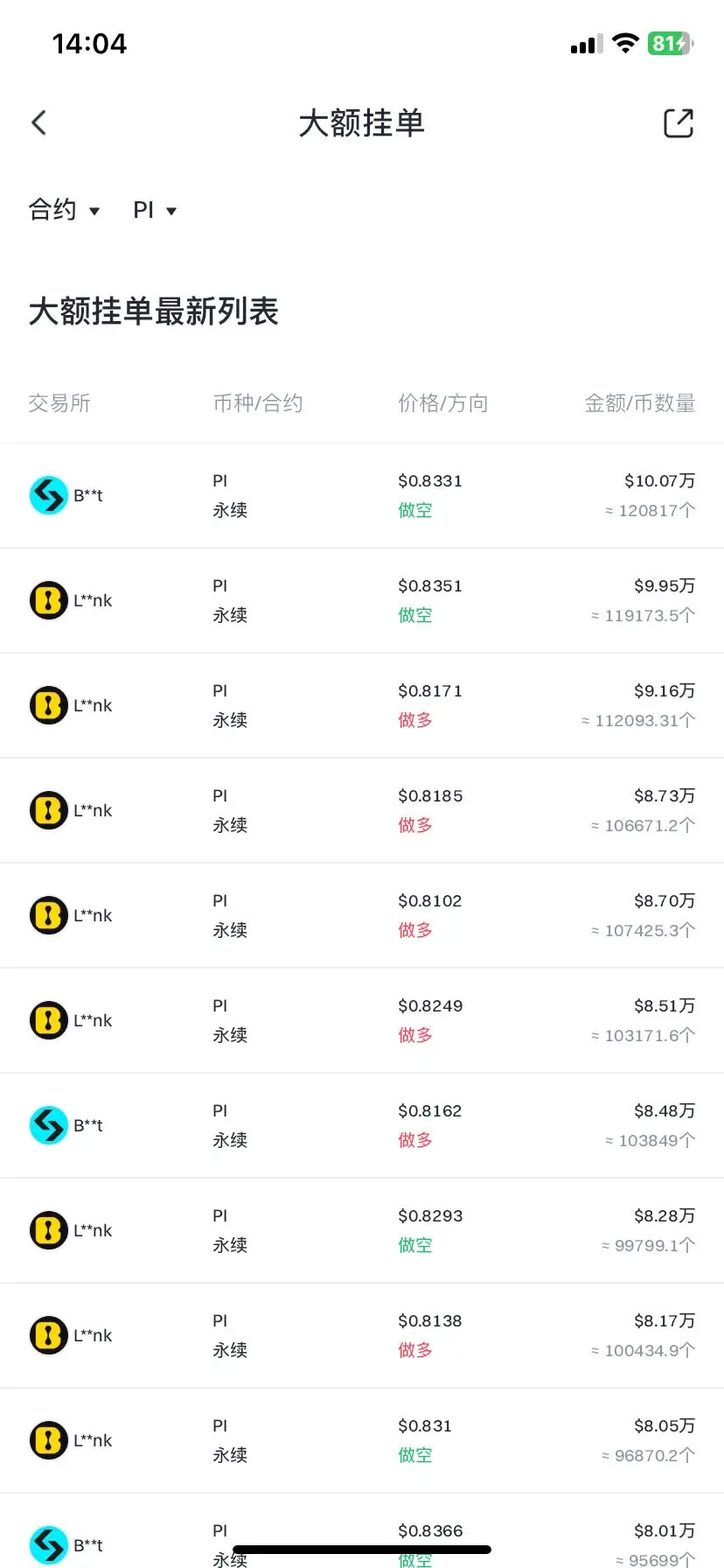Check the Wi-Fi status icon
Screen dimensions: 724x1568
point(625,43)
